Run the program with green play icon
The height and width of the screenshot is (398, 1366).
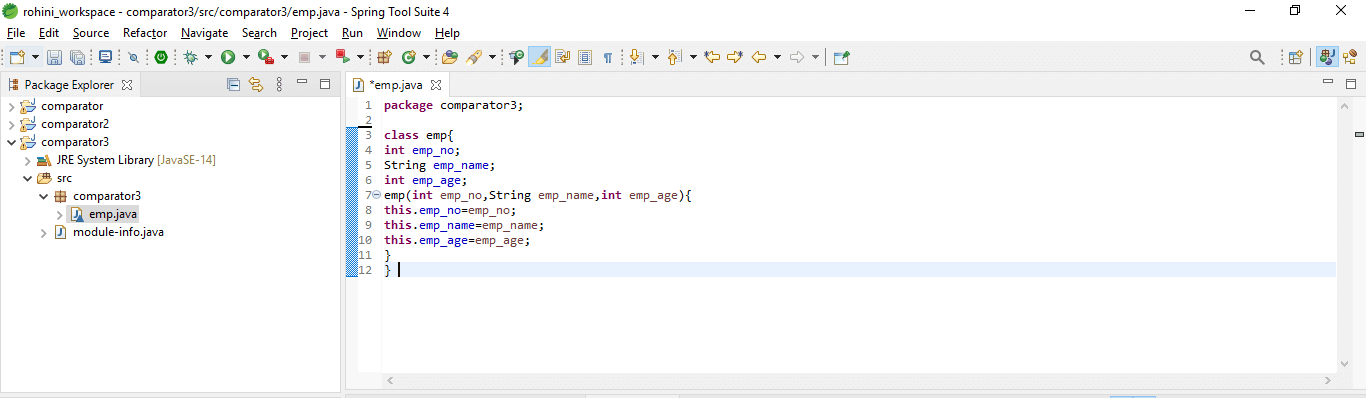228,58
